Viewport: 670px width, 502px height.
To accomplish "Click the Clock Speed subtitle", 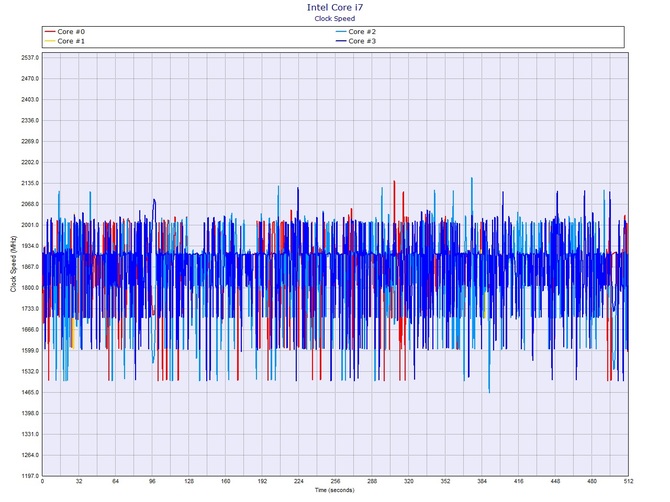I will point(335,18).
